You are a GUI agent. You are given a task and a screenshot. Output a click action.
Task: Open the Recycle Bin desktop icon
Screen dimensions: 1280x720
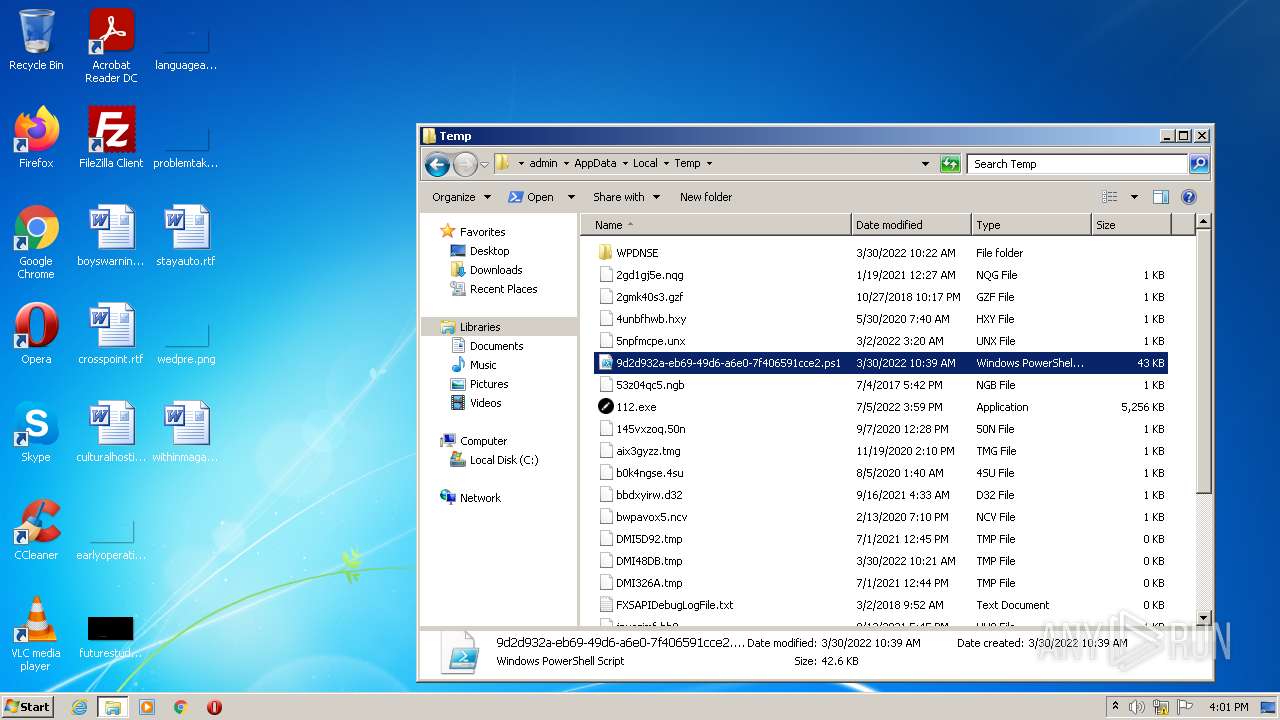(36, 40)
